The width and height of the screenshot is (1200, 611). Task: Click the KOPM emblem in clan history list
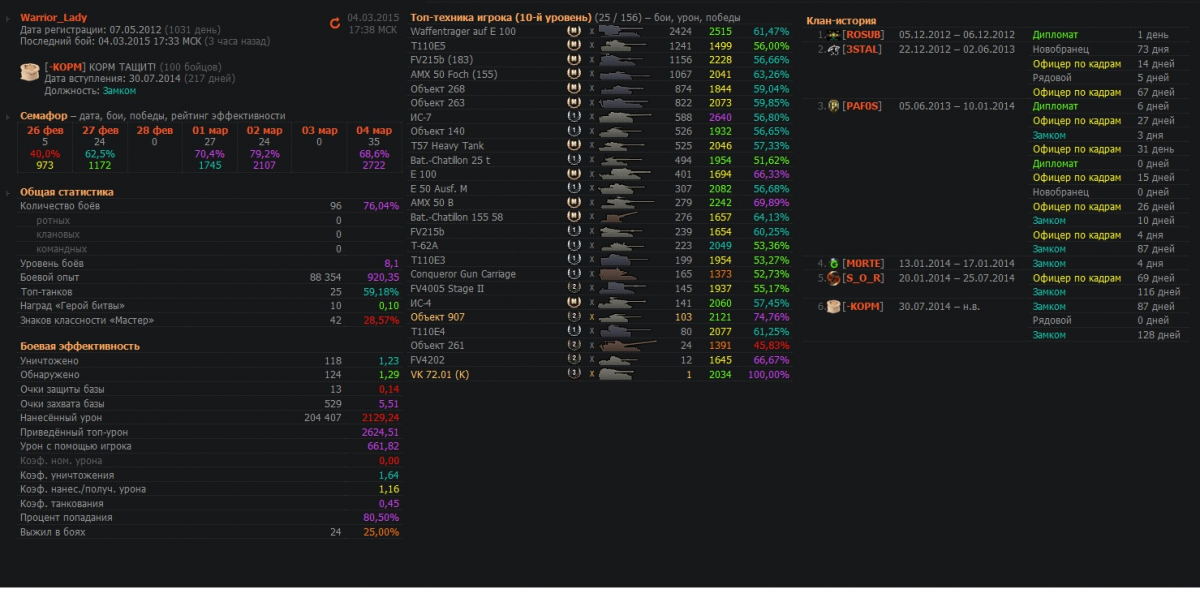click(833, 306)
